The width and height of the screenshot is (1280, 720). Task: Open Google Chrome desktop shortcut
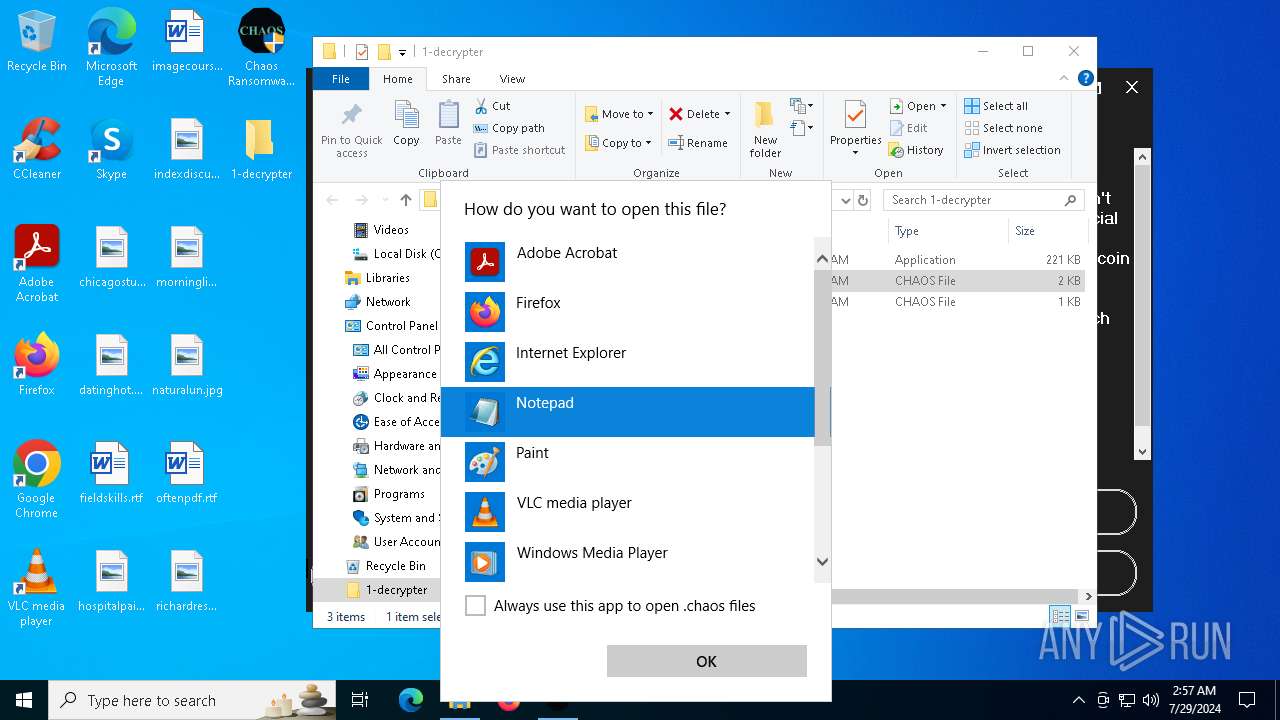pos(37,480)
